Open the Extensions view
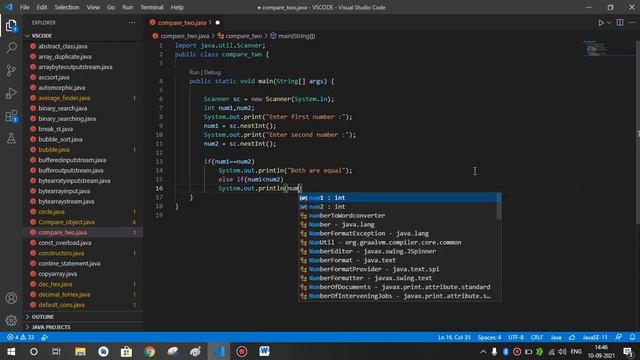This screenshot has width=640, height=360. pyautogui.click(x=11, y=116)
